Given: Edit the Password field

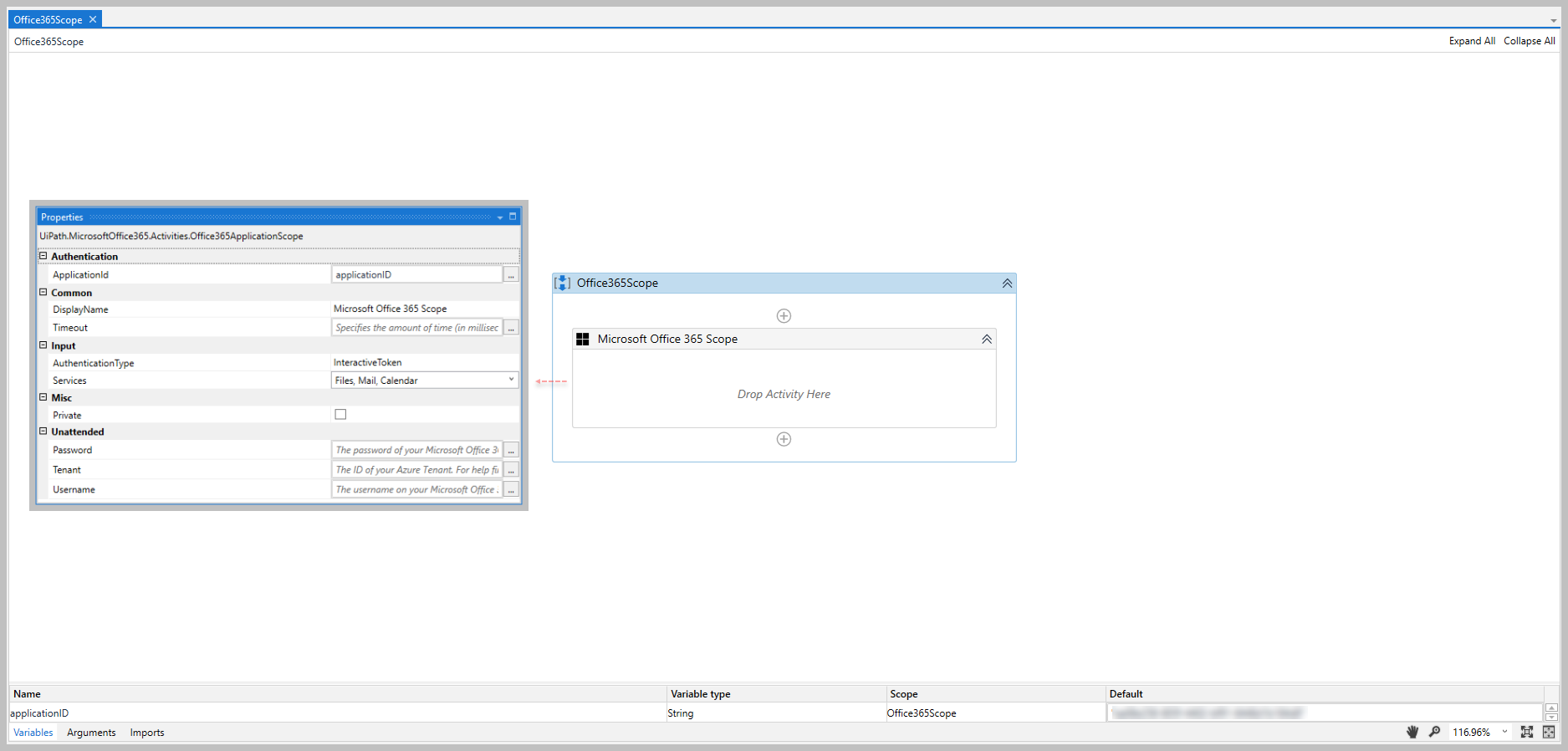Looking at the screenshot, I should 416,450.
